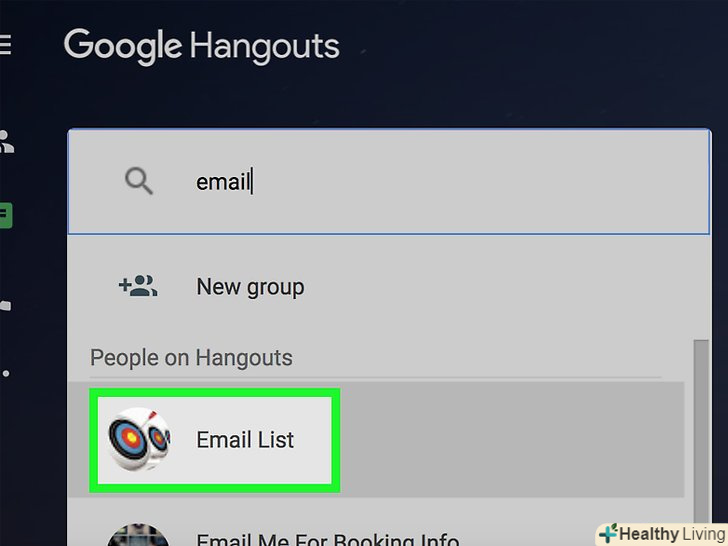The height and width of the screenshot is (546, 728).
Task: Open the Contacts sidebar icon
Action: click(7, 142)
